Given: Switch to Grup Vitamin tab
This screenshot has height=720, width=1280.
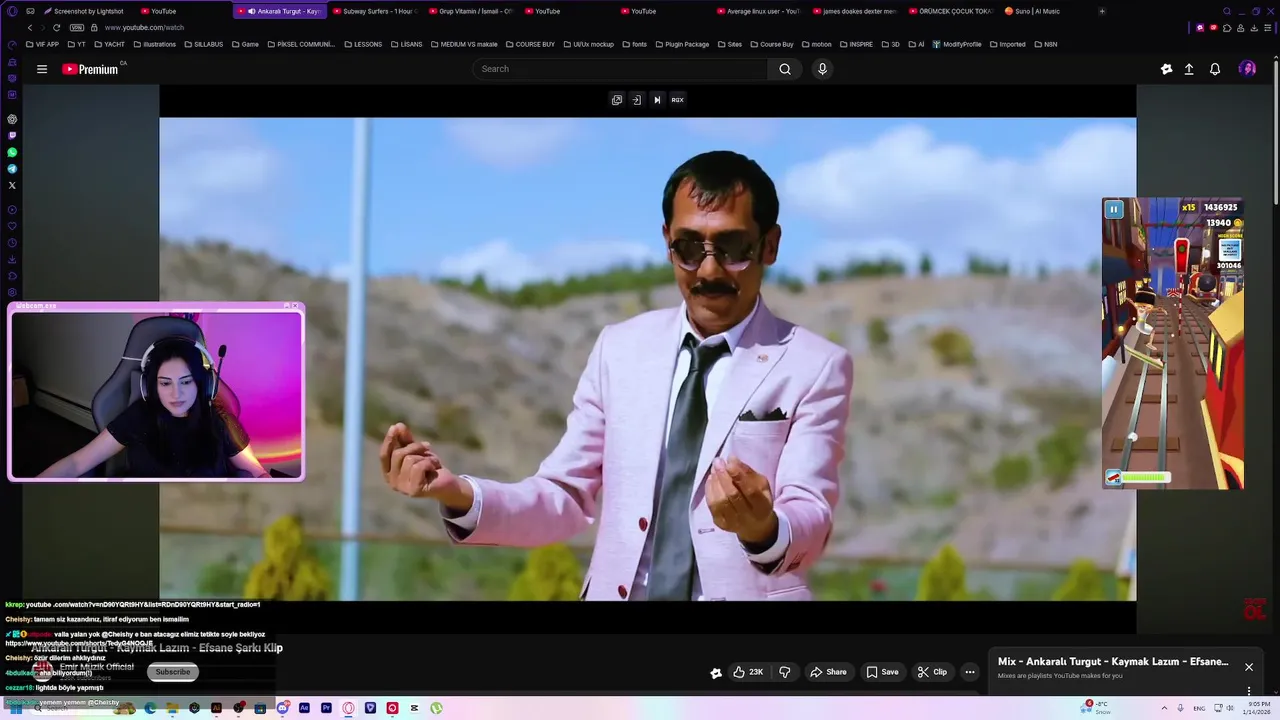Looking at the screenshot, I should pos(470,11).
